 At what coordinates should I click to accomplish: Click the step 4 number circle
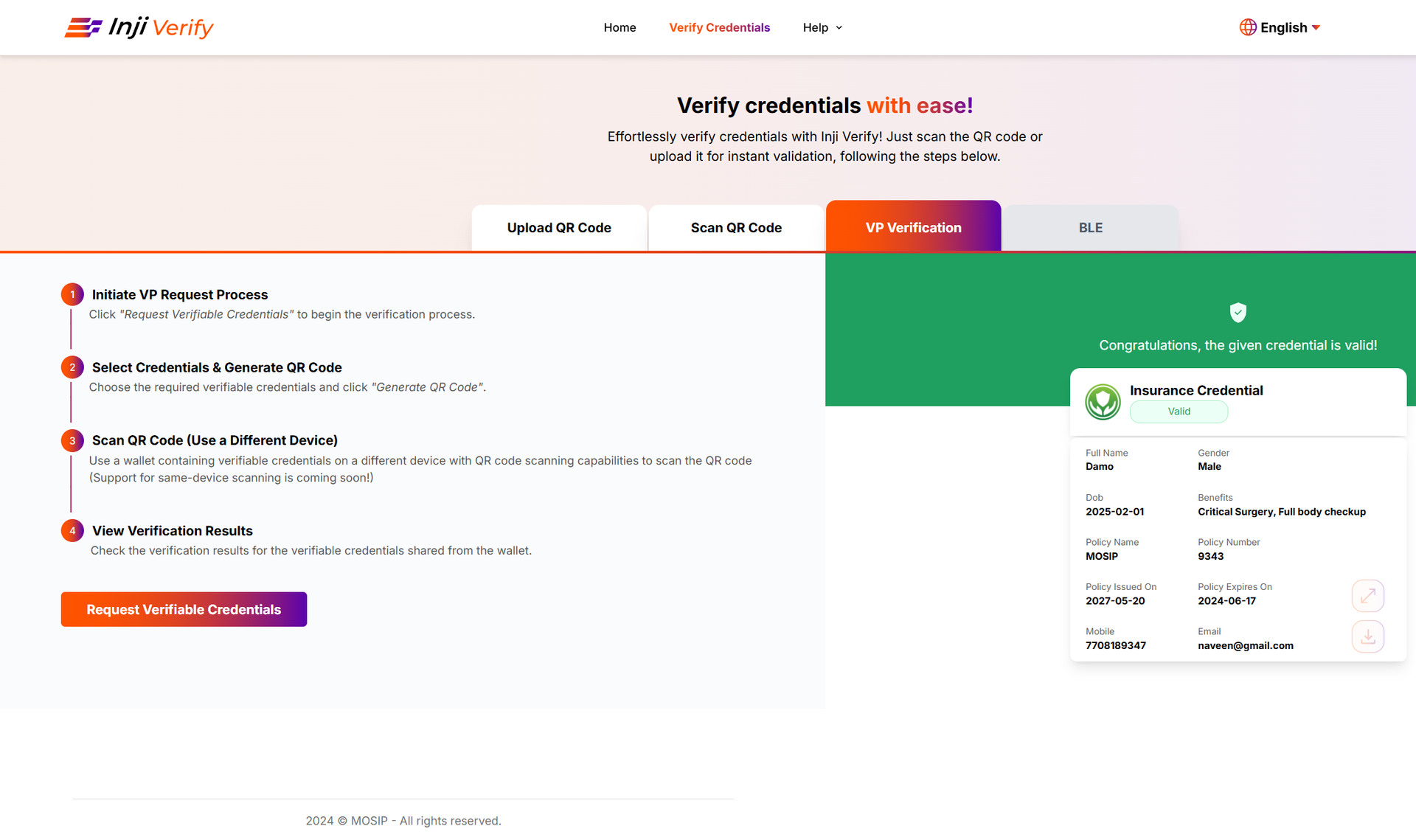(72, 530)
